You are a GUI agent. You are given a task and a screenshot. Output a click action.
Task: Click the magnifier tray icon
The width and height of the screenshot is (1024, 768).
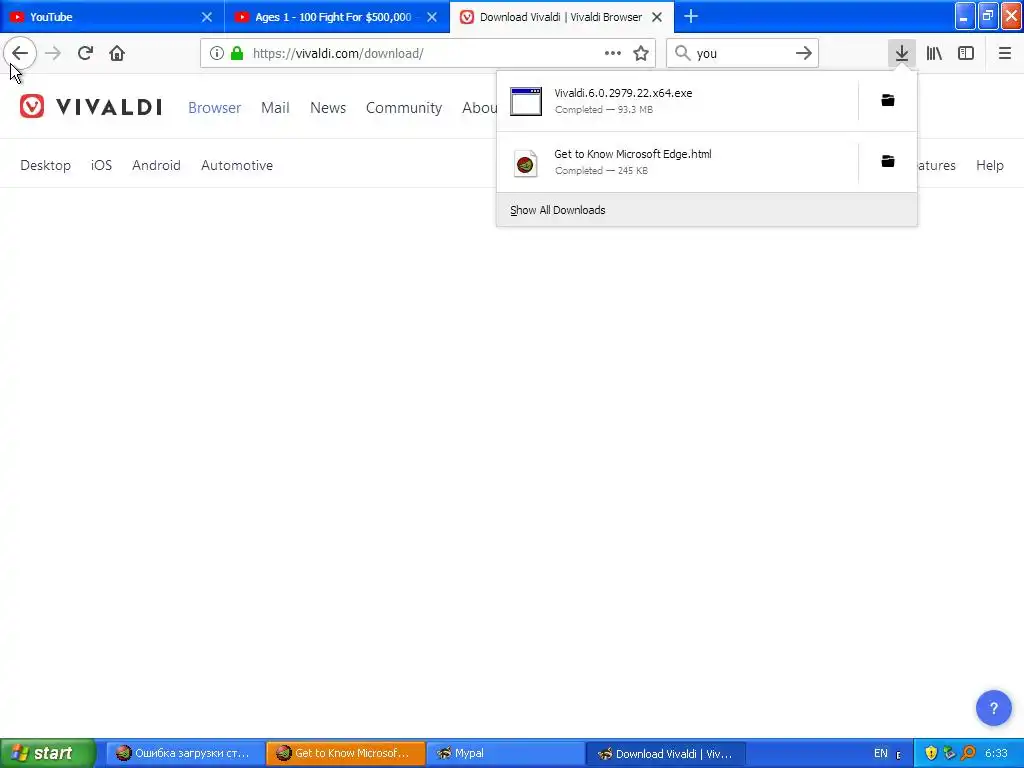(x=968, y=753)
